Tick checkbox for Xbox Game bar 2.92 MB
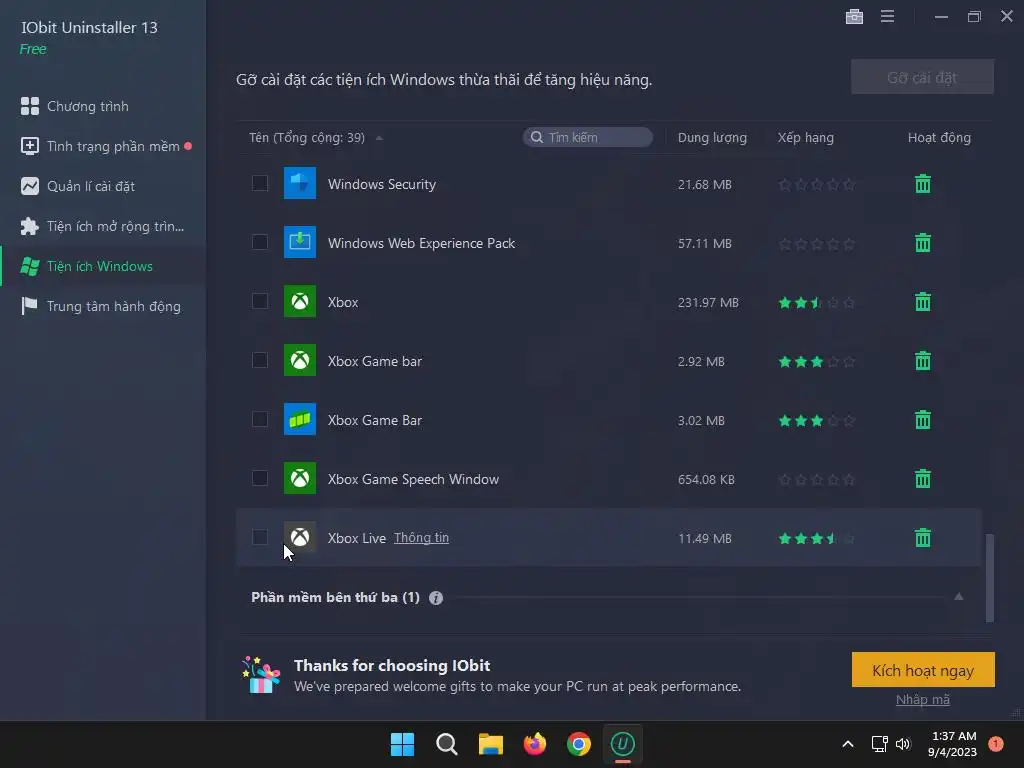 pos(260,360)
